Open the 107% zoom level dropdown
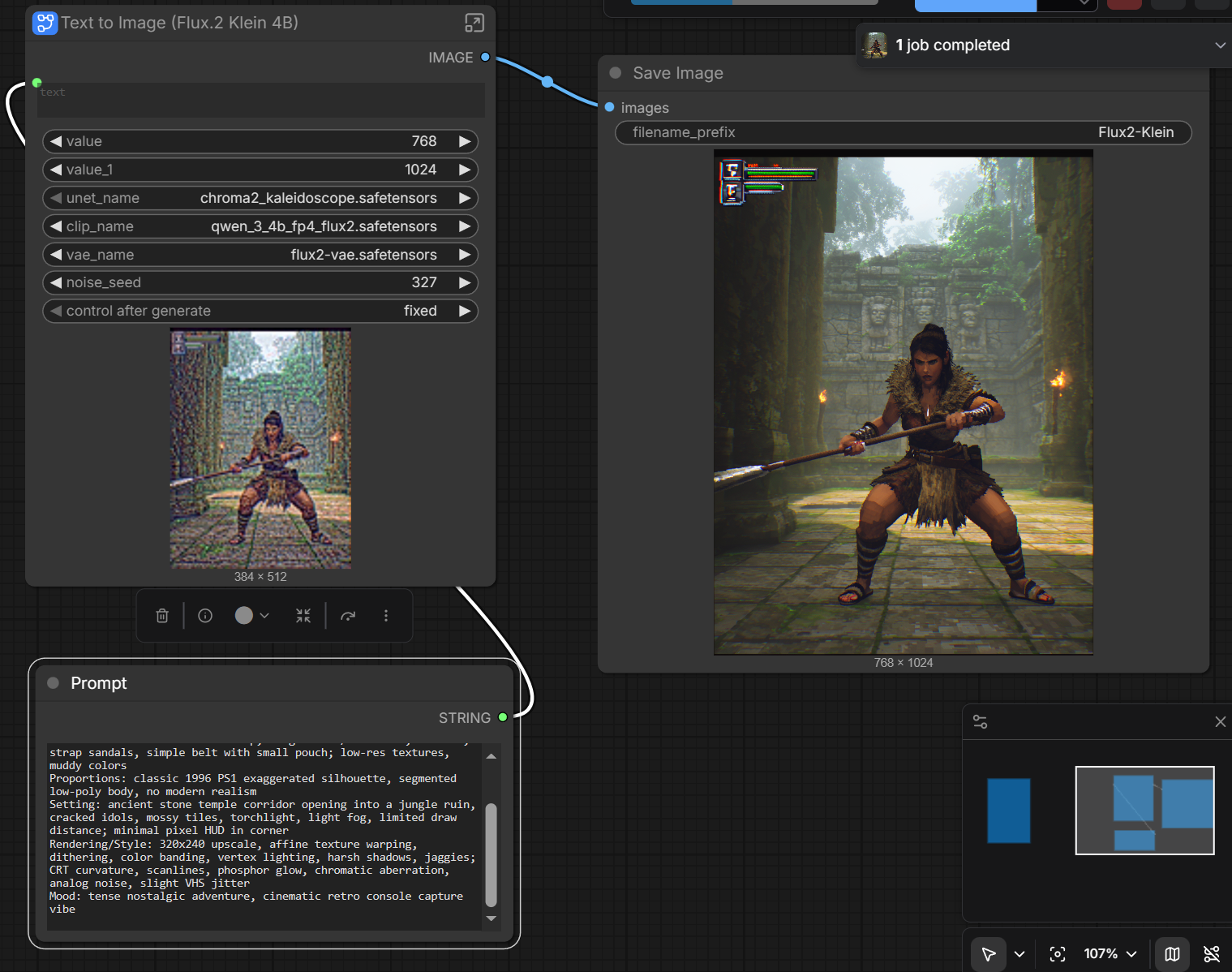 click(1110, 954)
